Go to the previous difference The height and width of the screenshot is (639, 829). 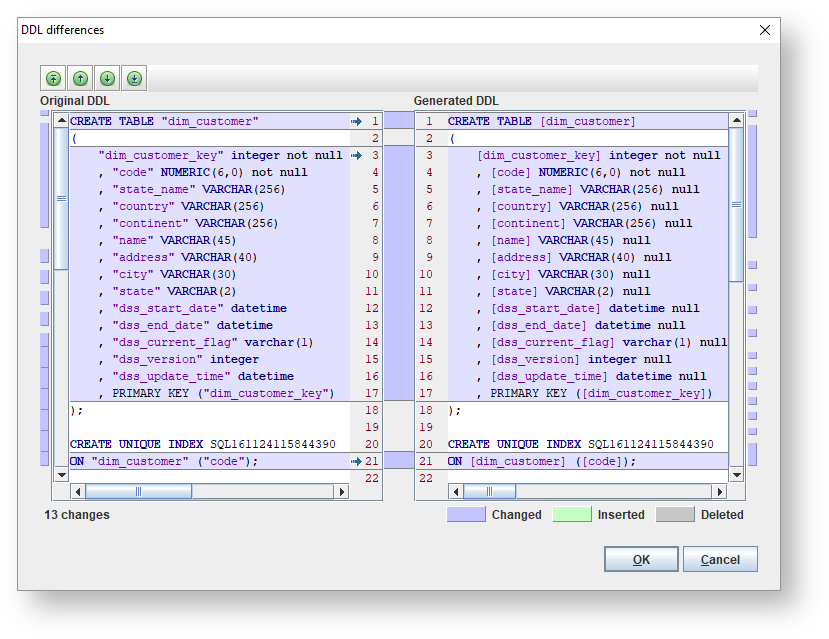(x=80, y=78)
